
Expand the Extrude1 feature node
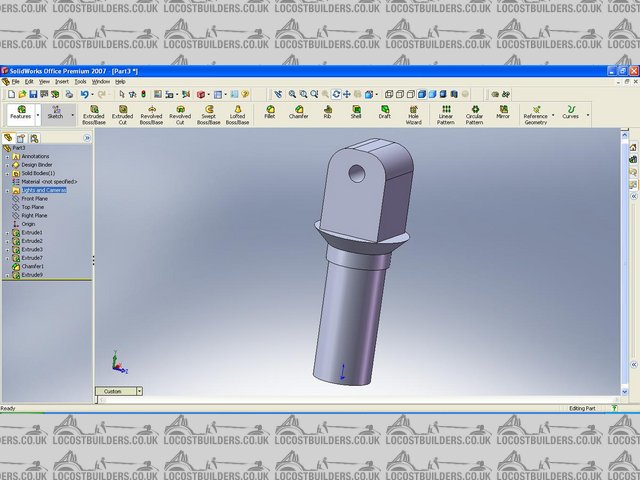coord(7,233)
